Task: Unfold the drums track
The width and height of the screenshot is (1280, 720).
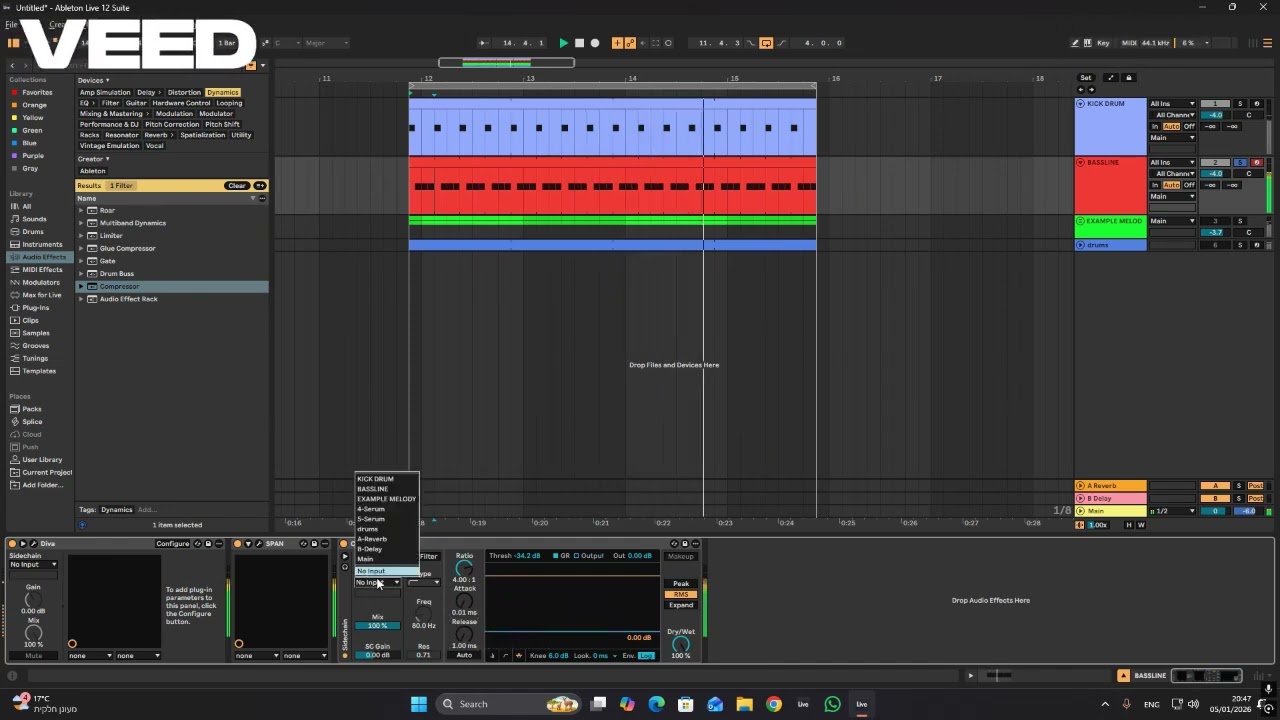Action: pos(1081,245)
